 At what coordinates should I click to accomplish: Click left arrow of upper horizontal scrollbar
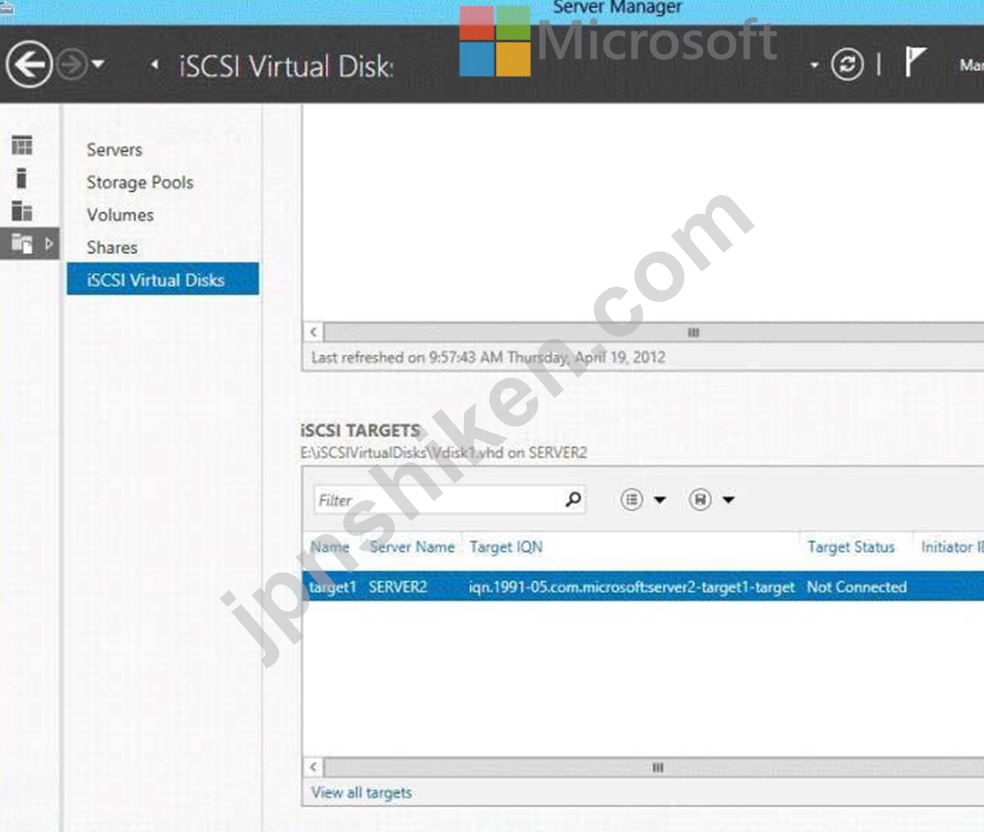(314, 332)
